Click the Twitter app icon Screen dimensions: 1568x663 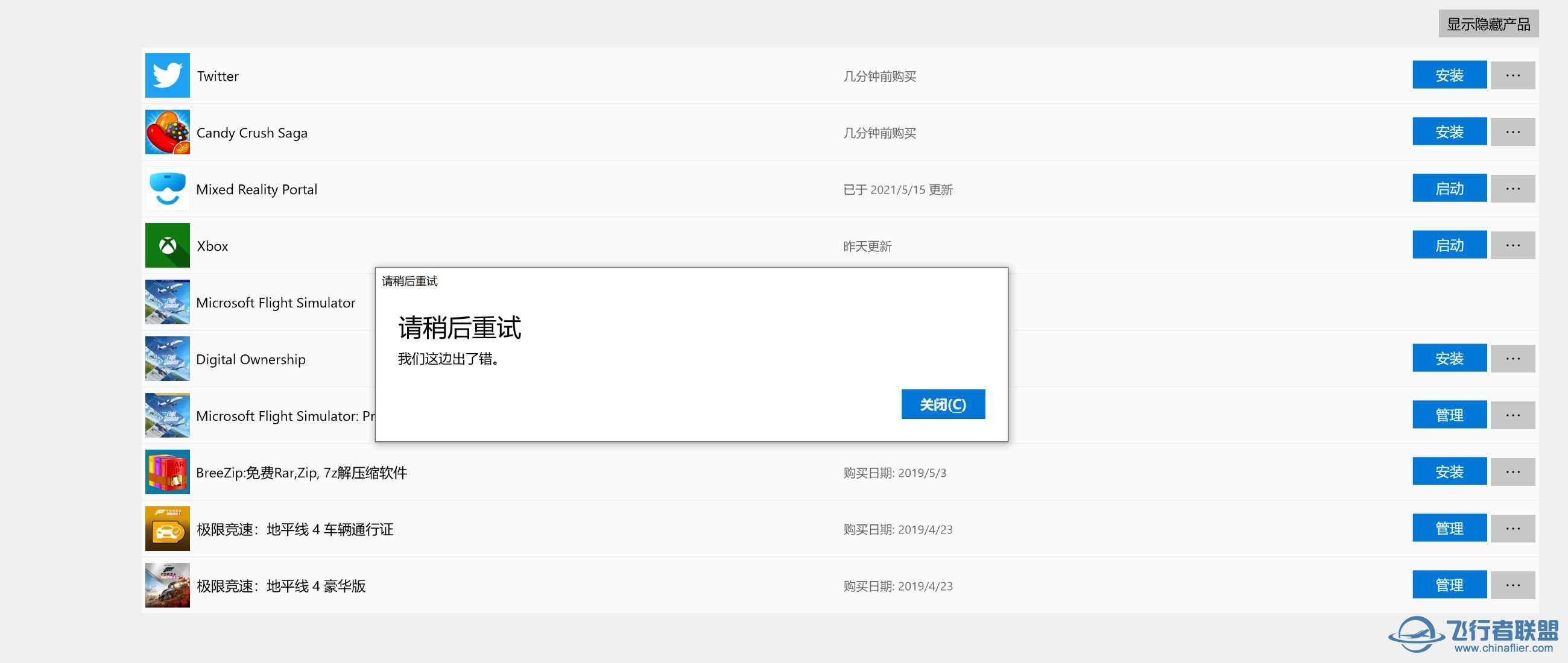click(x=167, y=75)
